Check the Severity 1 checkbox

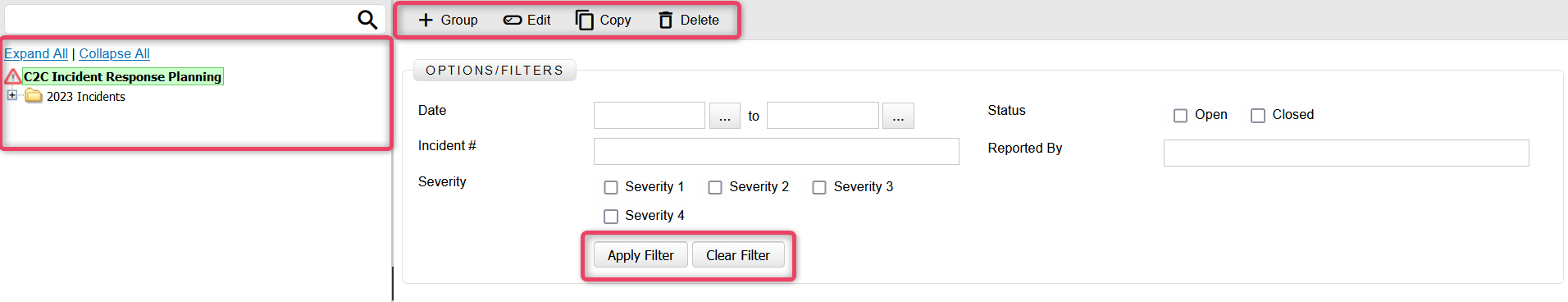tap(611, 187)
